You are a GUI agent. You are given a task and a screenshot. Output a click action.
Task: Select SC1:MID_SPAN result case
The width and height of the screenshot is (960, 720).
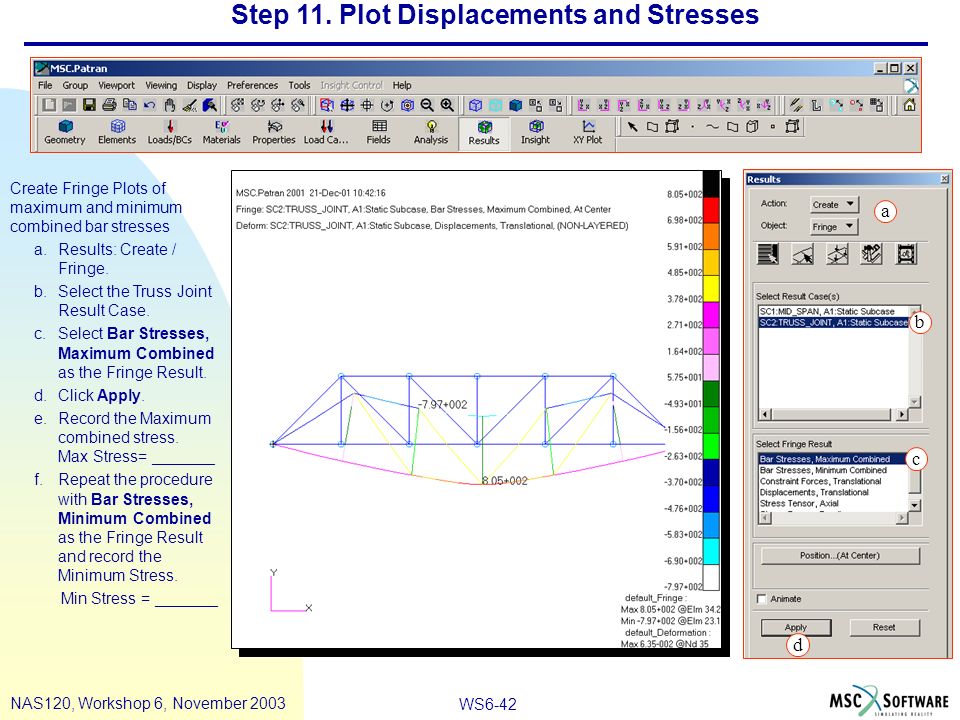point(834,311)
